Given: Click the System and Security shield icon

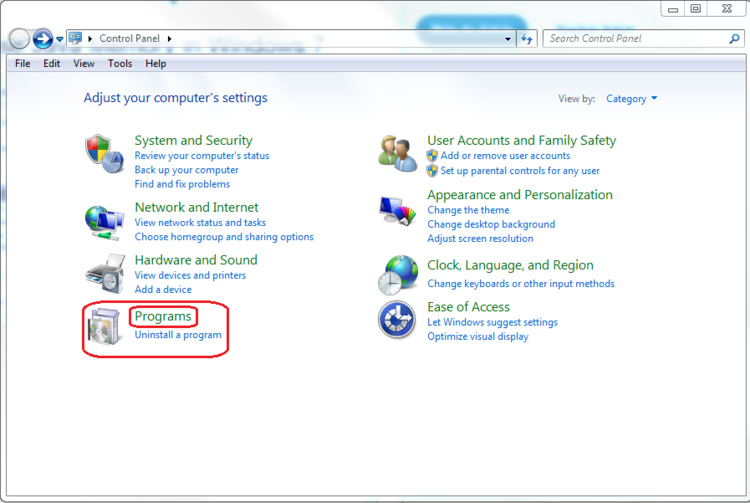Looking at the screenshot, I should click(x=103, y=153).
